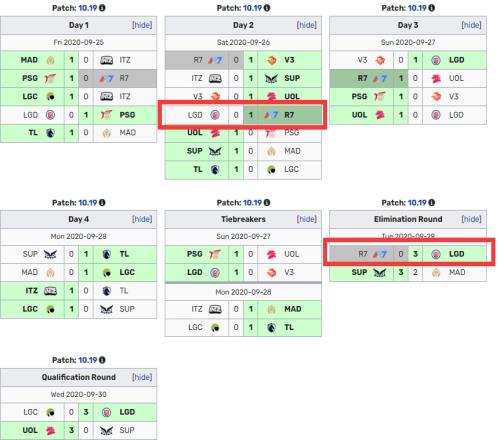Click MAD team logo in Day 1 first match
This screenshot has width=500, height=440.
(50, 60)
